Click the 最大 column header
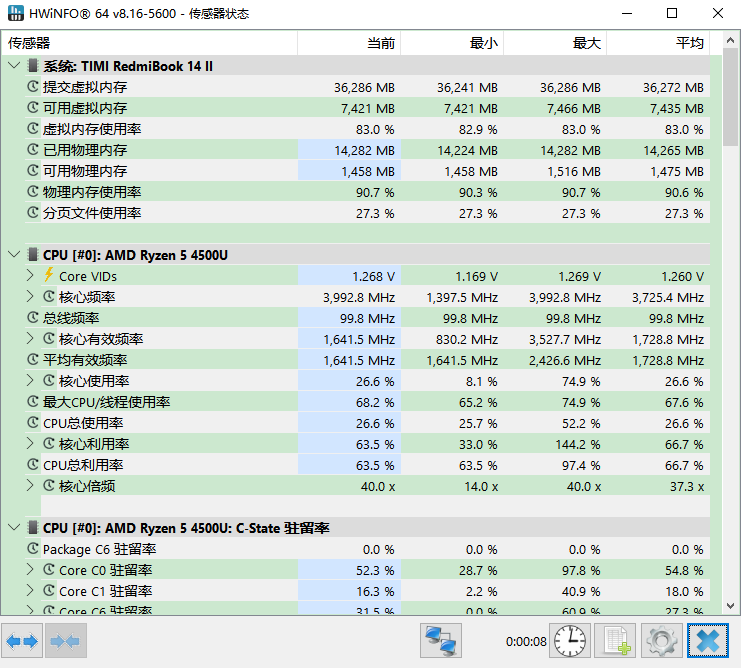 (x=555, y=43)
